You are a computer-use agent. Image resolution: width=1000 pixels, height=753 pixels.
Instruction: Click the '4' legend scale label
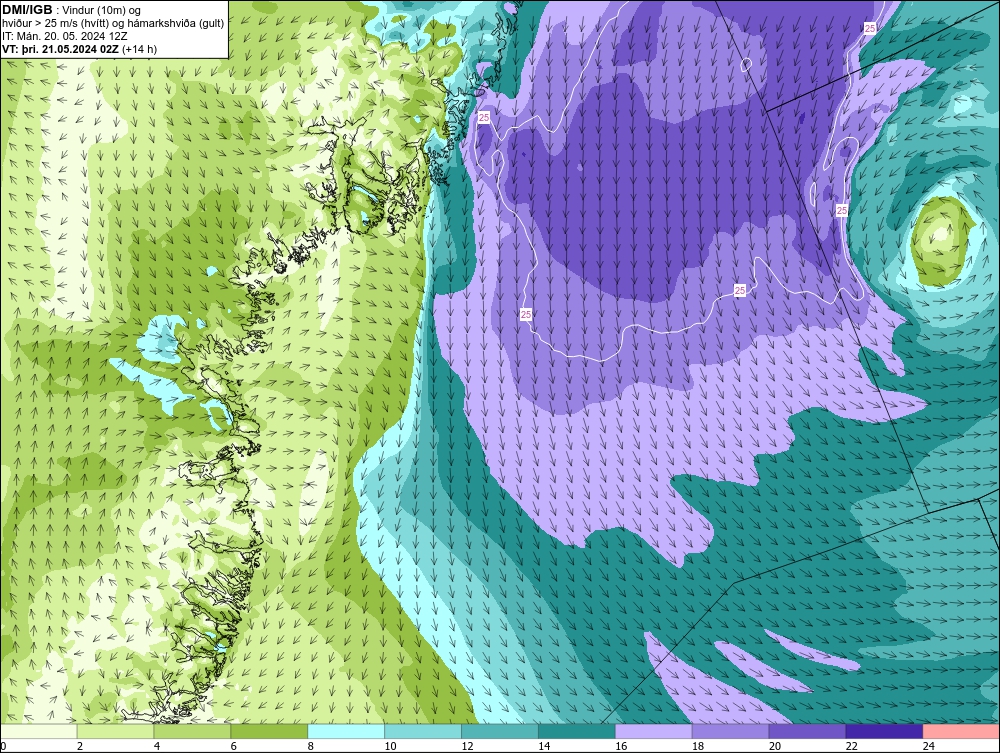[157, 746]
